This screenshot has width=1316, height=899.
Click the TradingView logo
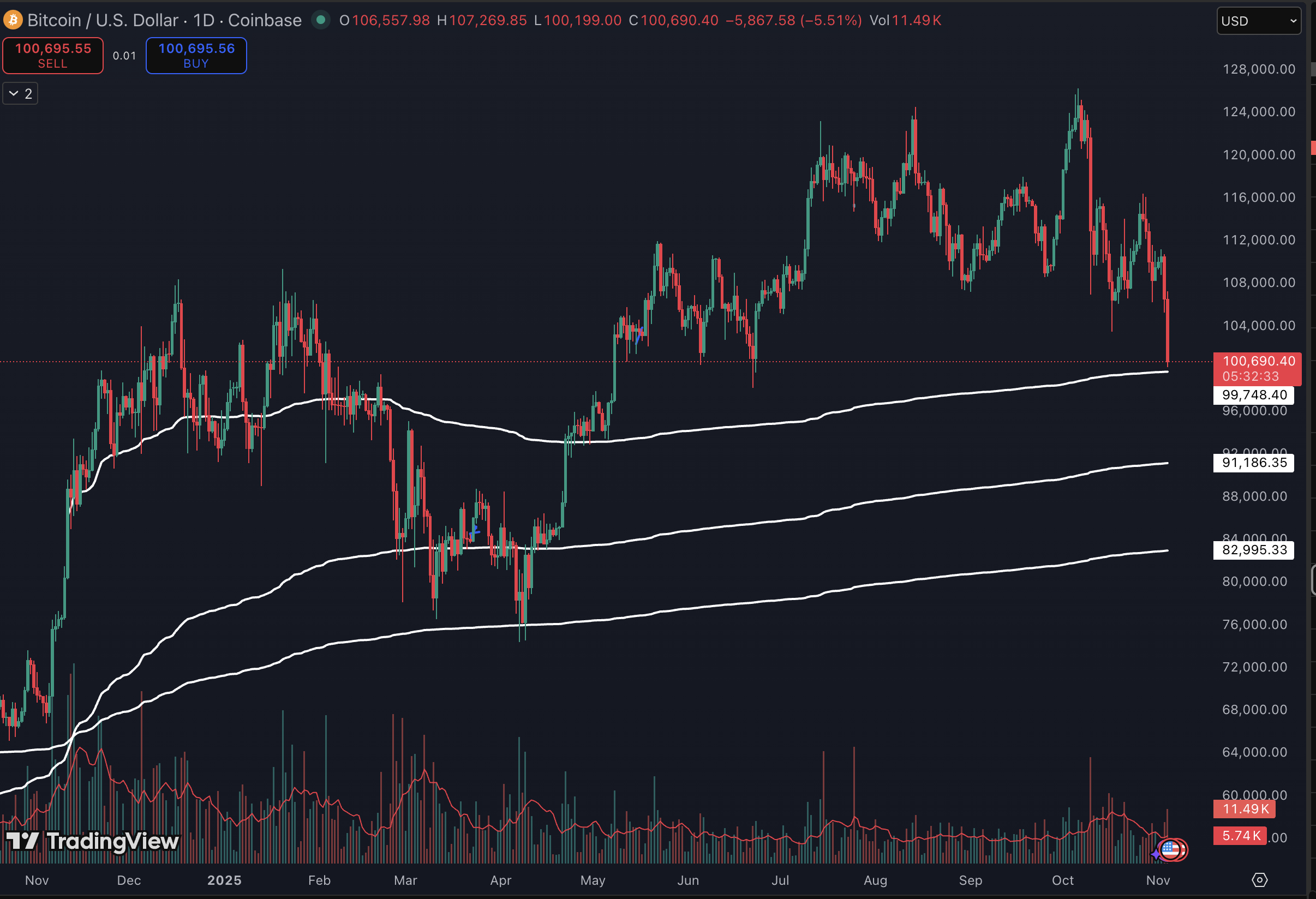pyautogui.click(x=93, y=841)
